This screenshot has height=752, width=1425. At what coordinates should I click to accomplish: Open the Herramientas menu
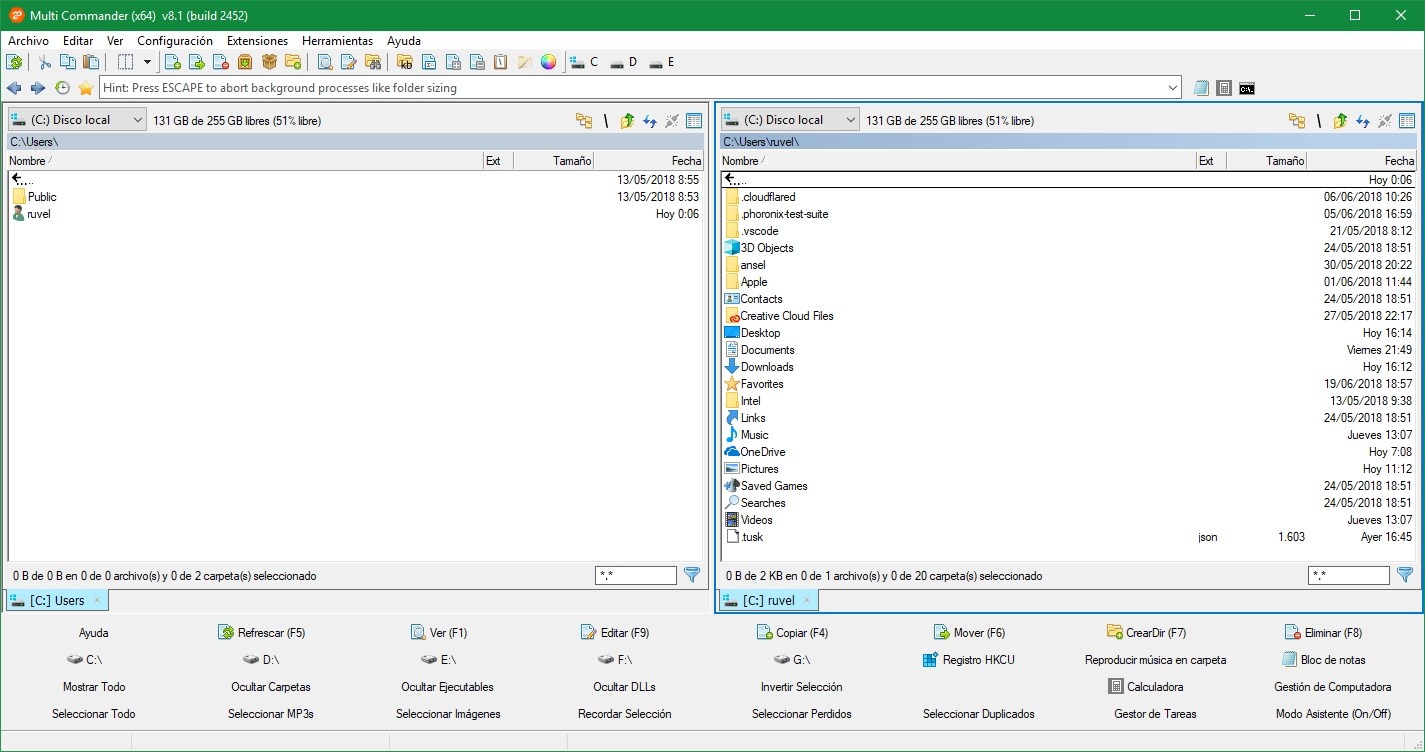(x=337, y=41)
